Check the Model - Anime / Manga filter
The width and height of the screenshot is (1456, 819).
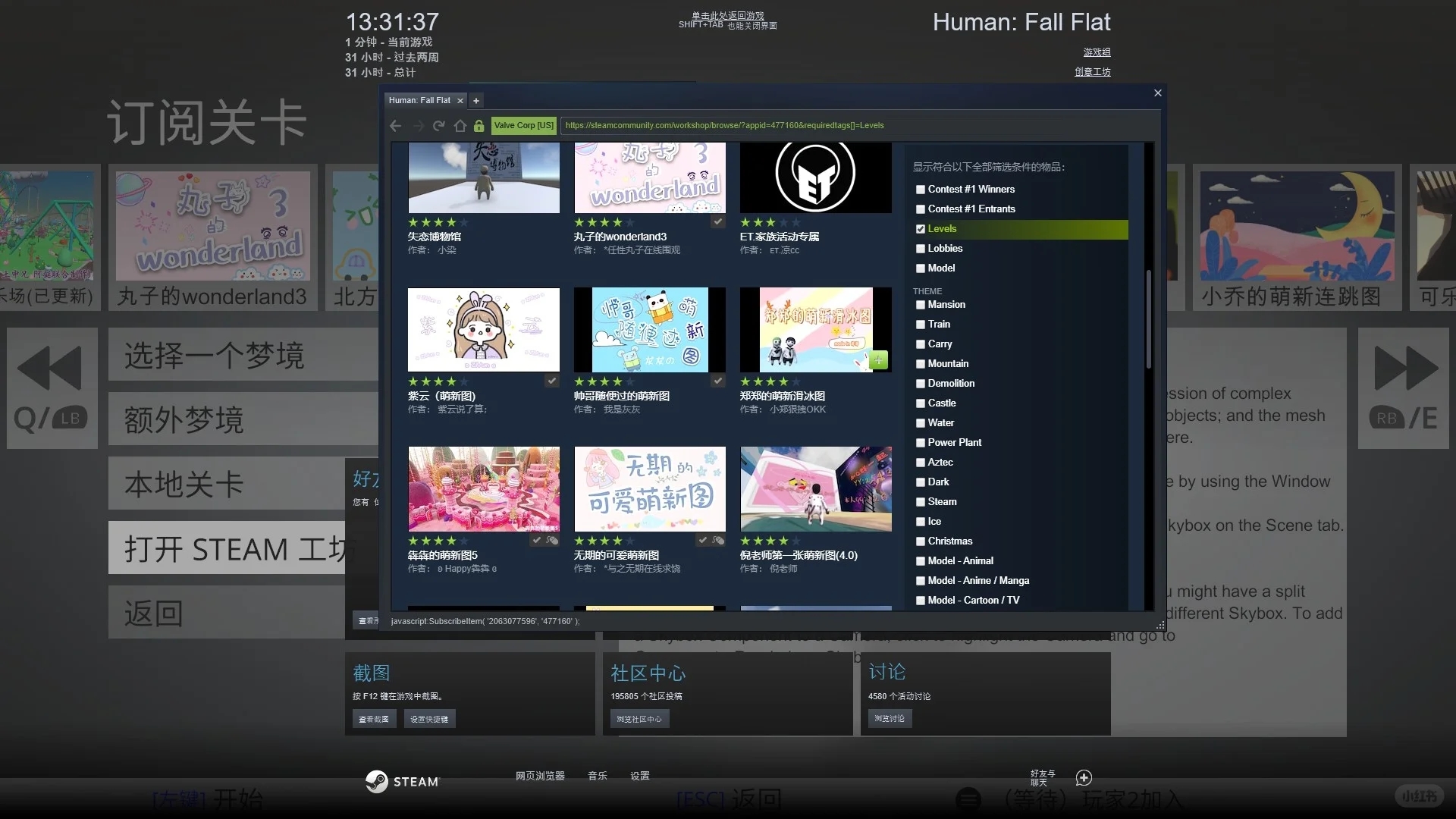coord(921,581)
